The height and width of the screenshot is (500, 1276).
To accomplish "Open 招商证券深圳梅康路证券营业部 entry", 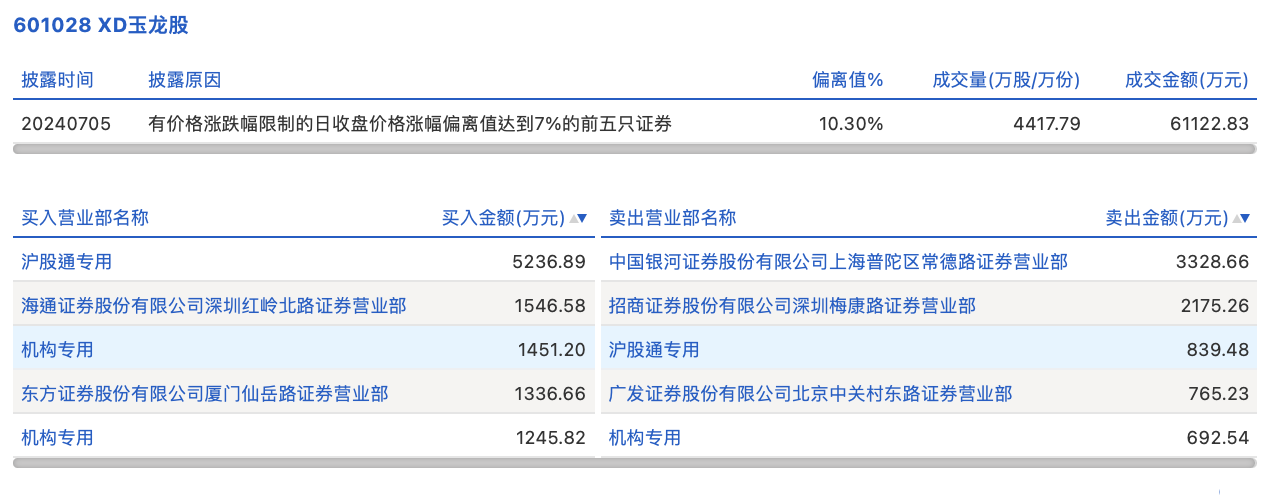I will 792,306.
